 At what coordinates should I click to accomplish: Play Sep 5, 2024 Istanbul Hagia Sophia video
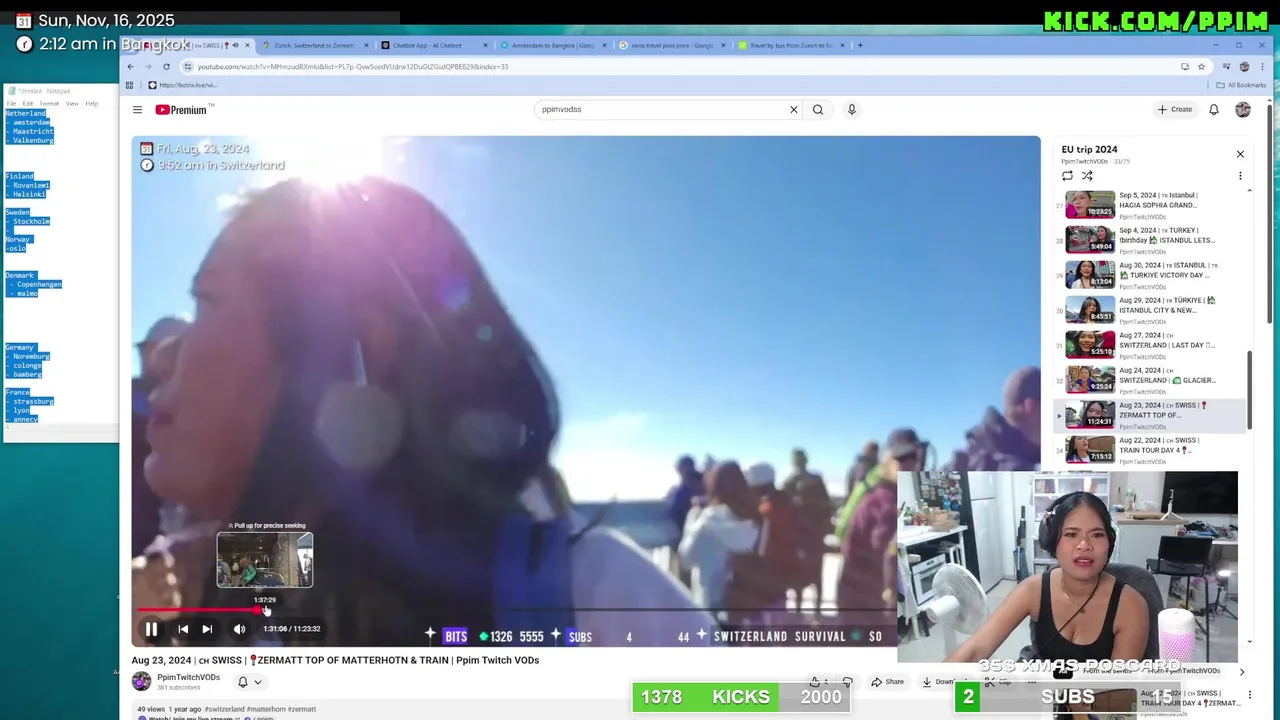pos(1150,205)
